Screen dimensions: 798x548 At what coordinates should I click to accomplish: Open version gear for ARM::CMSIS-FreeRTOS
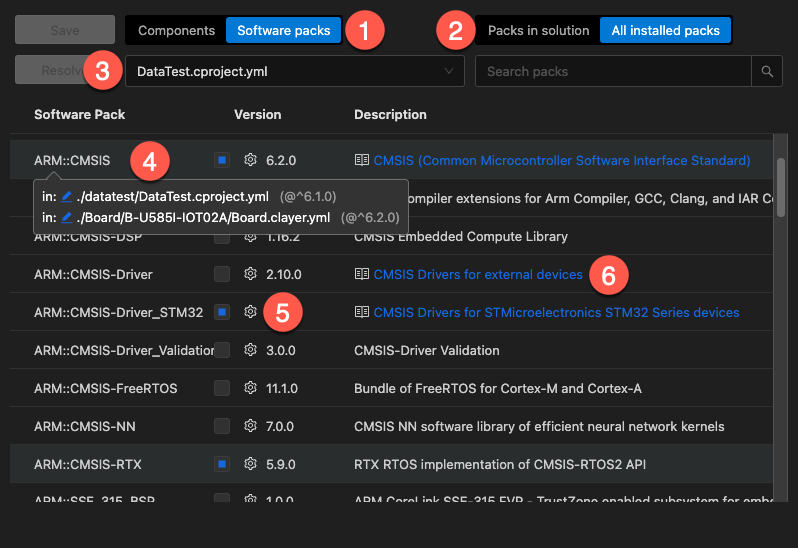click(250, 388)
